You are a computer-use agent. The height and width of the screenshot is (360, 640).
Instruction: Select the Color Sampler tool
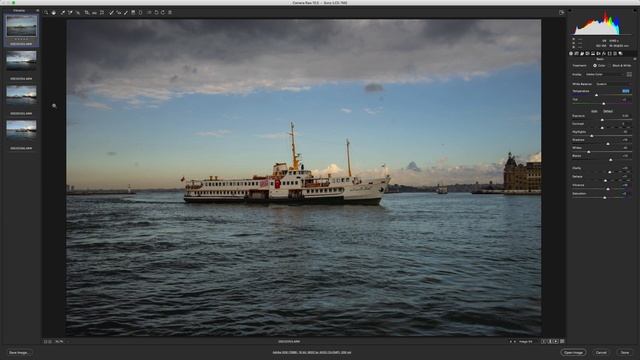coord(70,12)
